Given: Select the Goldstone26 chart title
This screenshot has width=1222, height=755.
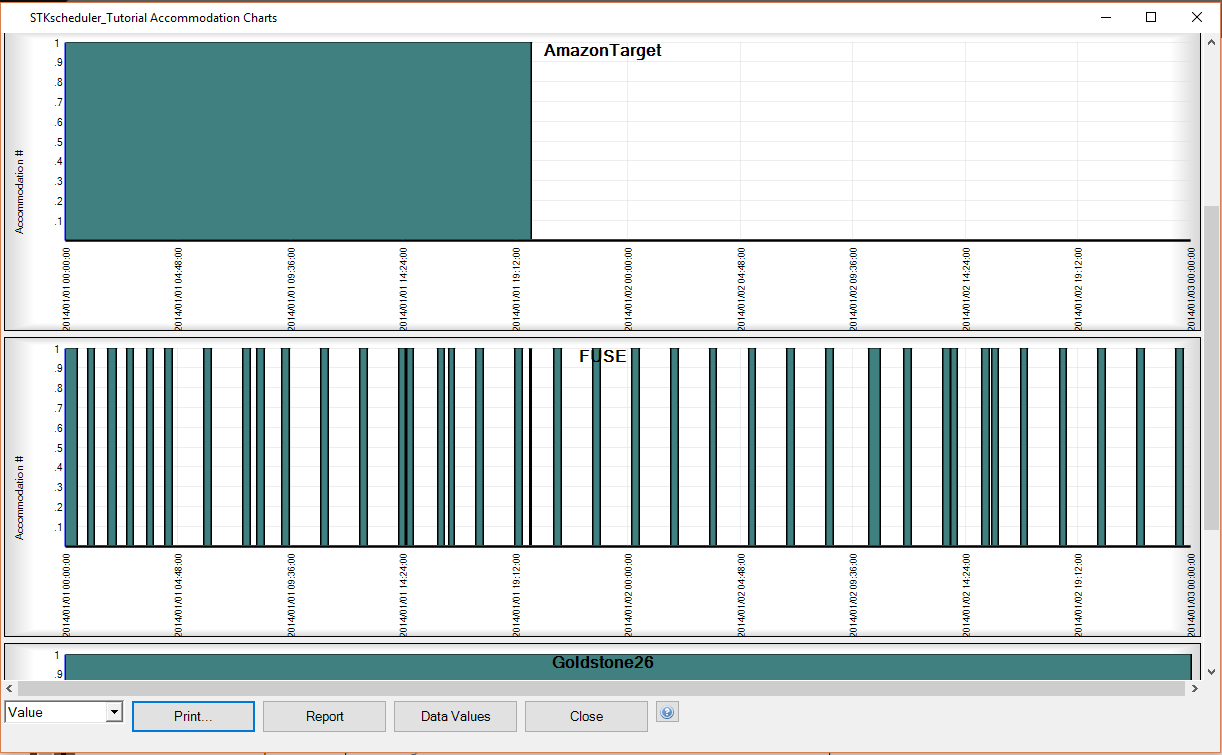Looking at the screenshot, I should point(602,662).
